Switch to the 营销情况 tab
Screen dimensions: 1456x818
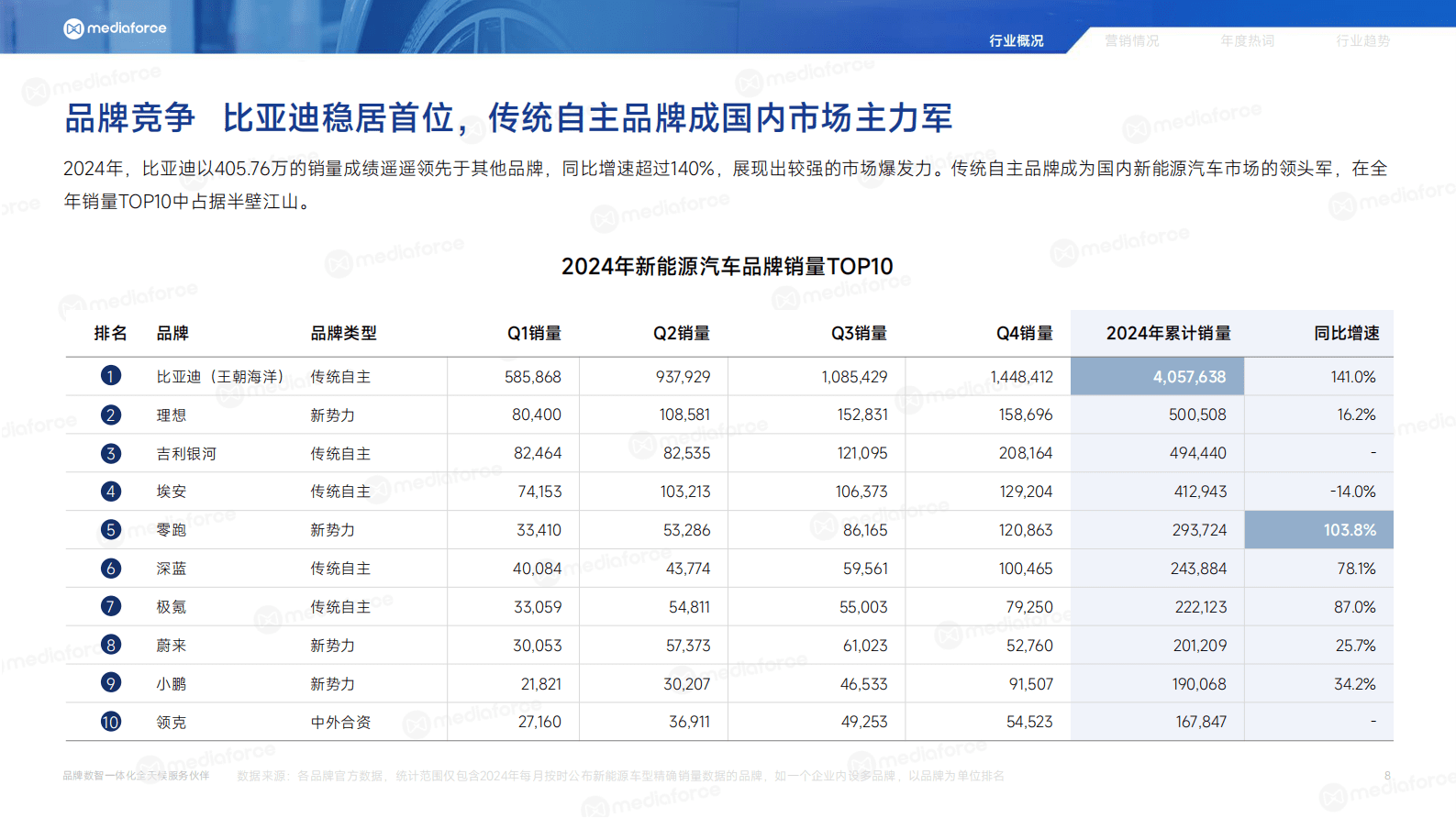tap(1131, 40)
